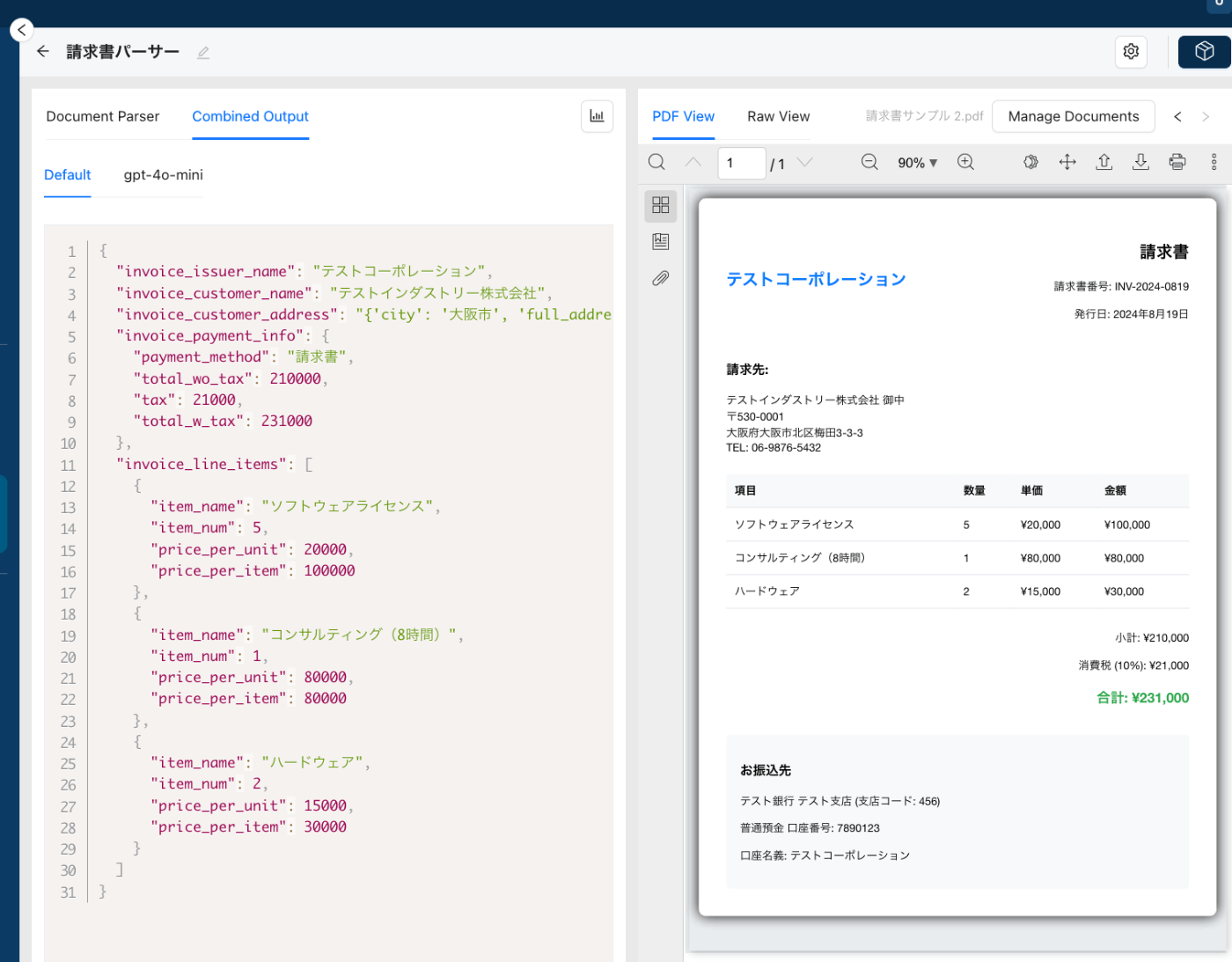This screenshot has width=1232, height=962.
Task: Click the "payment_method" JSON key
Action: 202,356
